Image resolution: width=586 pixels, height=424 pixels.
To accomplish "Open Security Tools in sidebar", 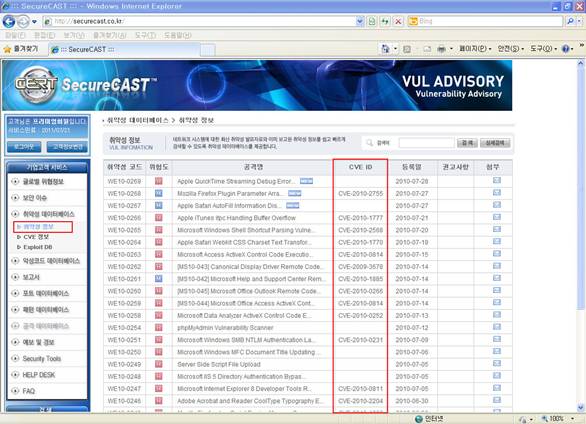I will (41, 359).
